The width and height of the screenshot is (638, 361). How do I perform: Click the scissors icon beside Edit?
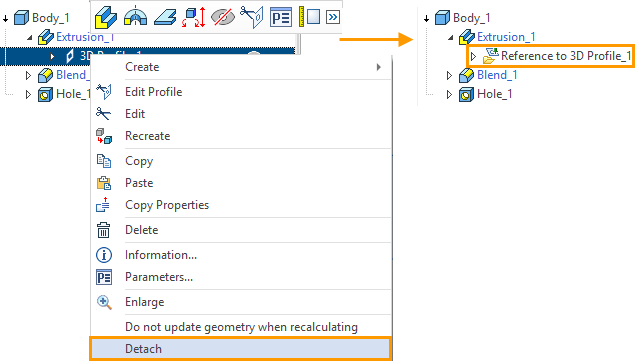103,114
